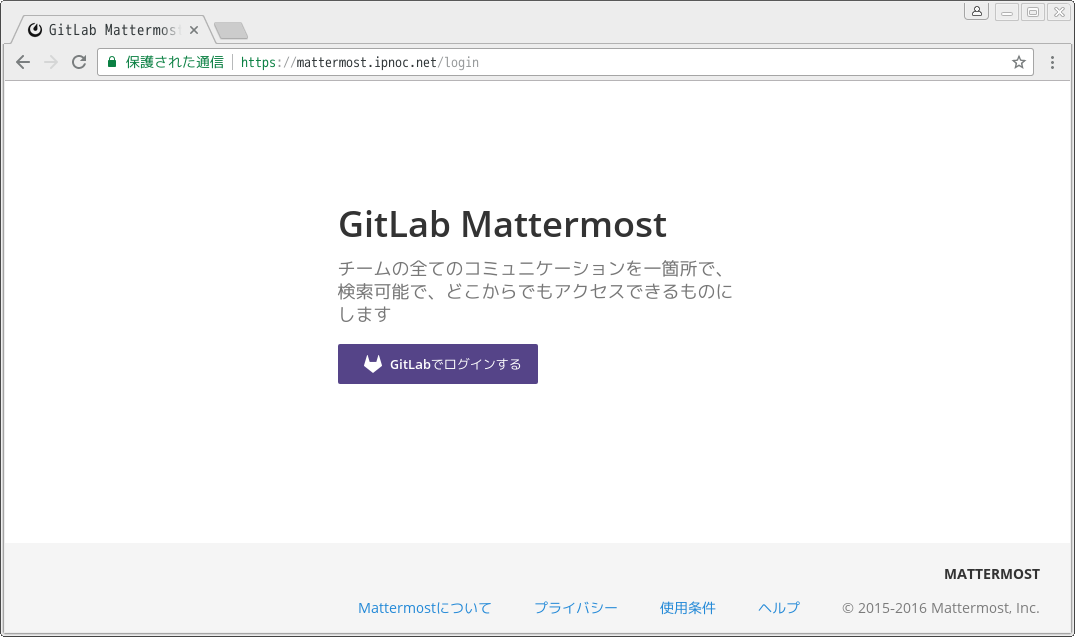
Task: Open the Mattermostについて link
Action: point(424,607)
